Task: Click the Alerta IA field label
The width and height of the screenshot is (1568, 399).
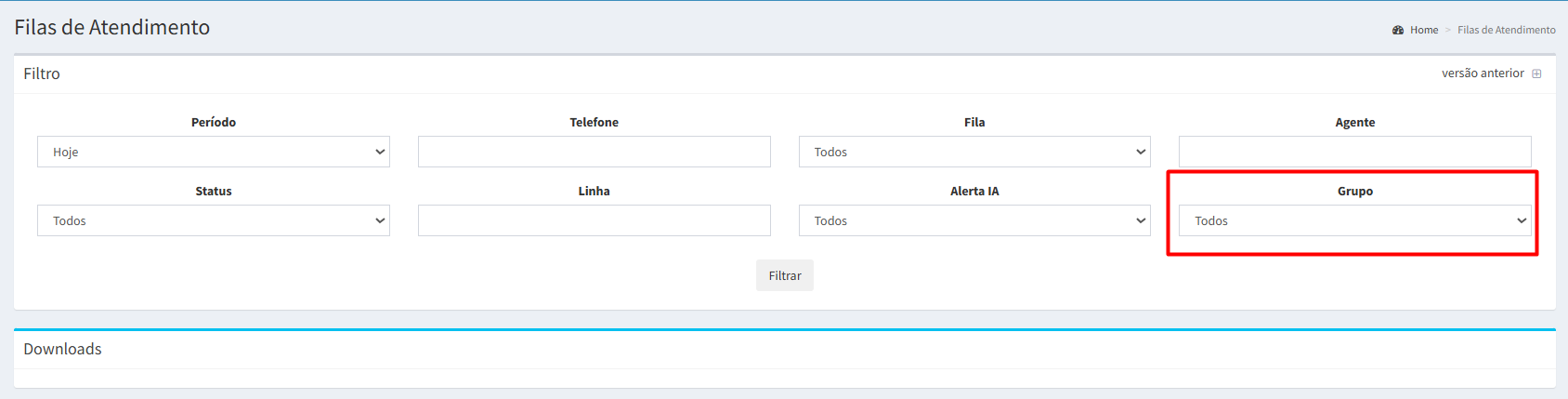Action: click(974, 191)
